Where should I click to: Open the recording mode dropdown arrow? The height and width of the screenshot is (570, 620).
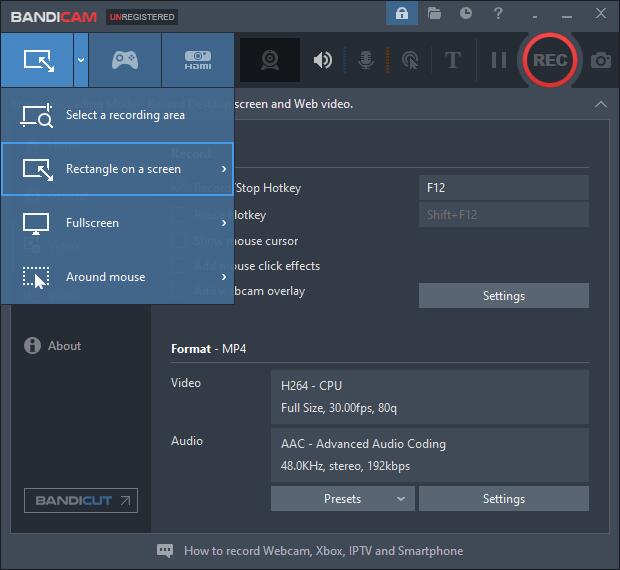click(81, 60)
